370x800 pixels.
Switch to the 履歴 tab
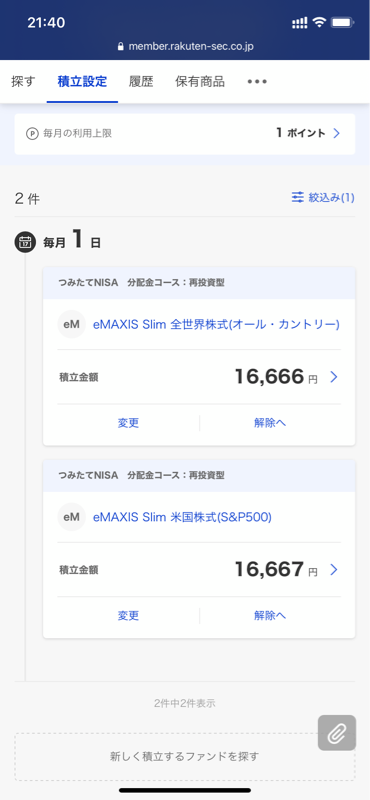pos(141,82)
